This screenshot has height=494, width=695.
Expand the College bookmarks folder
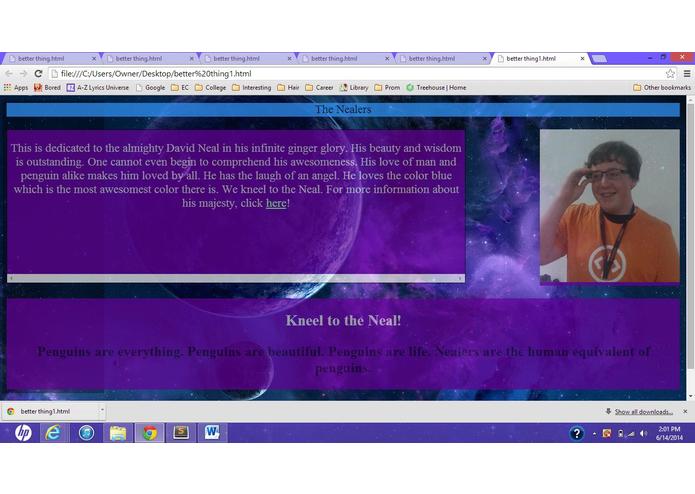[211, 88]
